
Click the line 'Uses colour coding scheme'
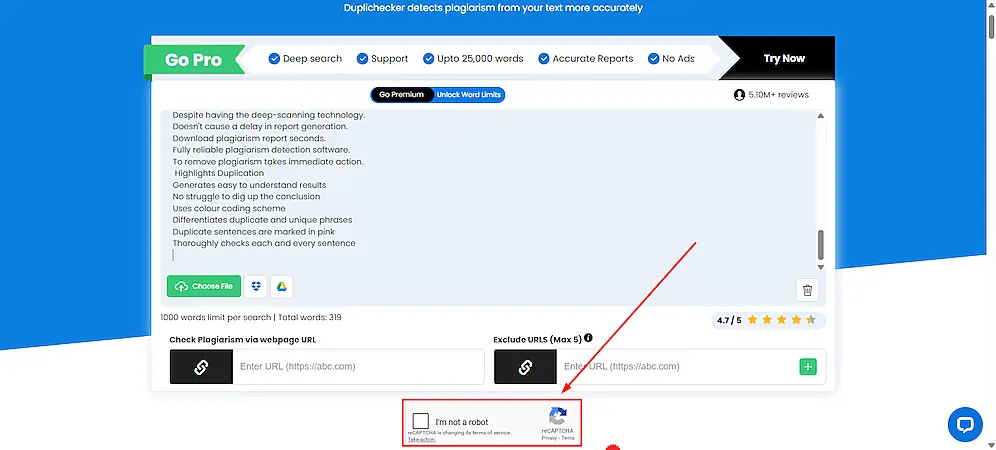(229, 208)
